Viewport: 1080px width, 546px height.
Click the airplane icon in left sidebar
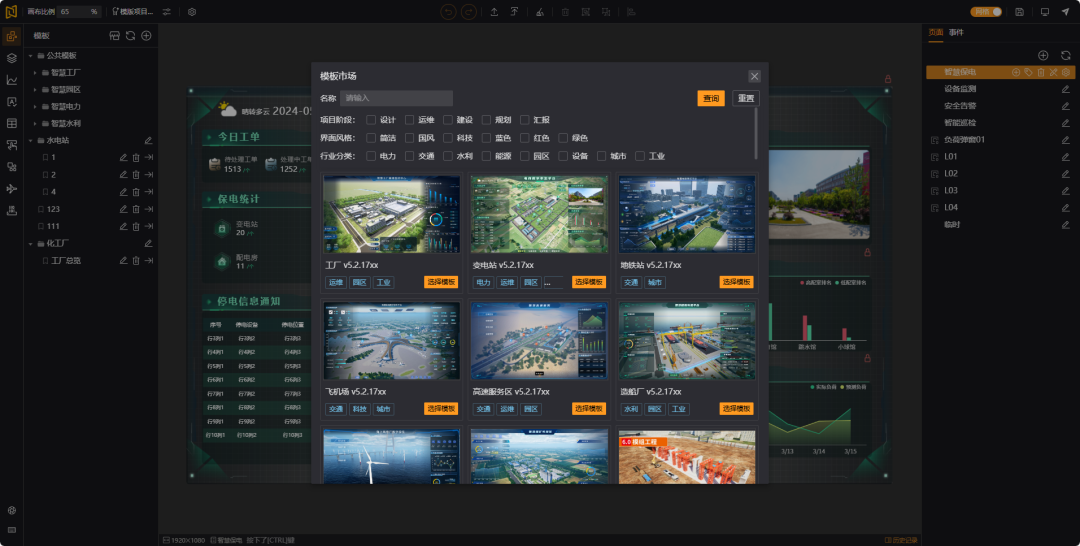coord(12,189)
